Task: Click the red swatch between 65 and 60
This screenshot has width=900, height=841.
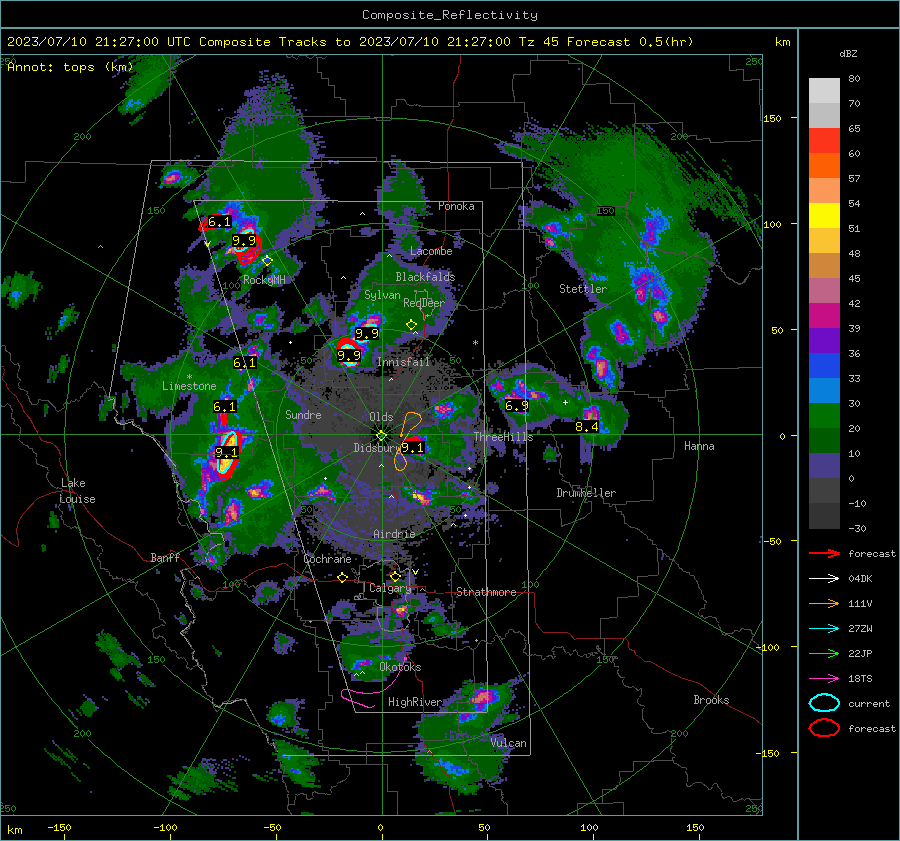Action: pyautogui.click(x=824, y=141)
